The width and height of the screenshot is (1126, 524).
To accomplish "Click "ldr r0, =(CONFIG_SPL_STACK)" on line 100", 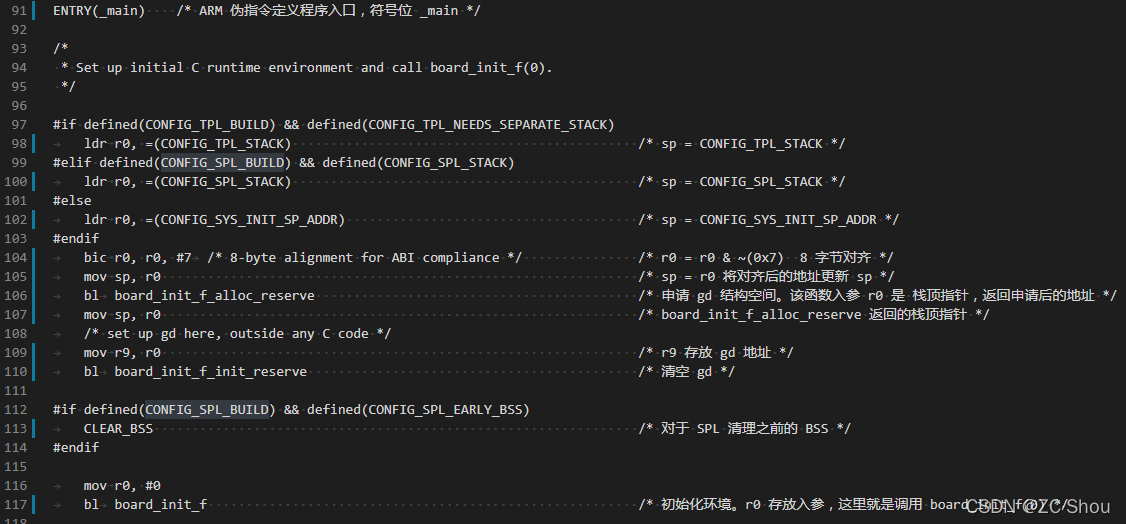I will tap(187, 182).
